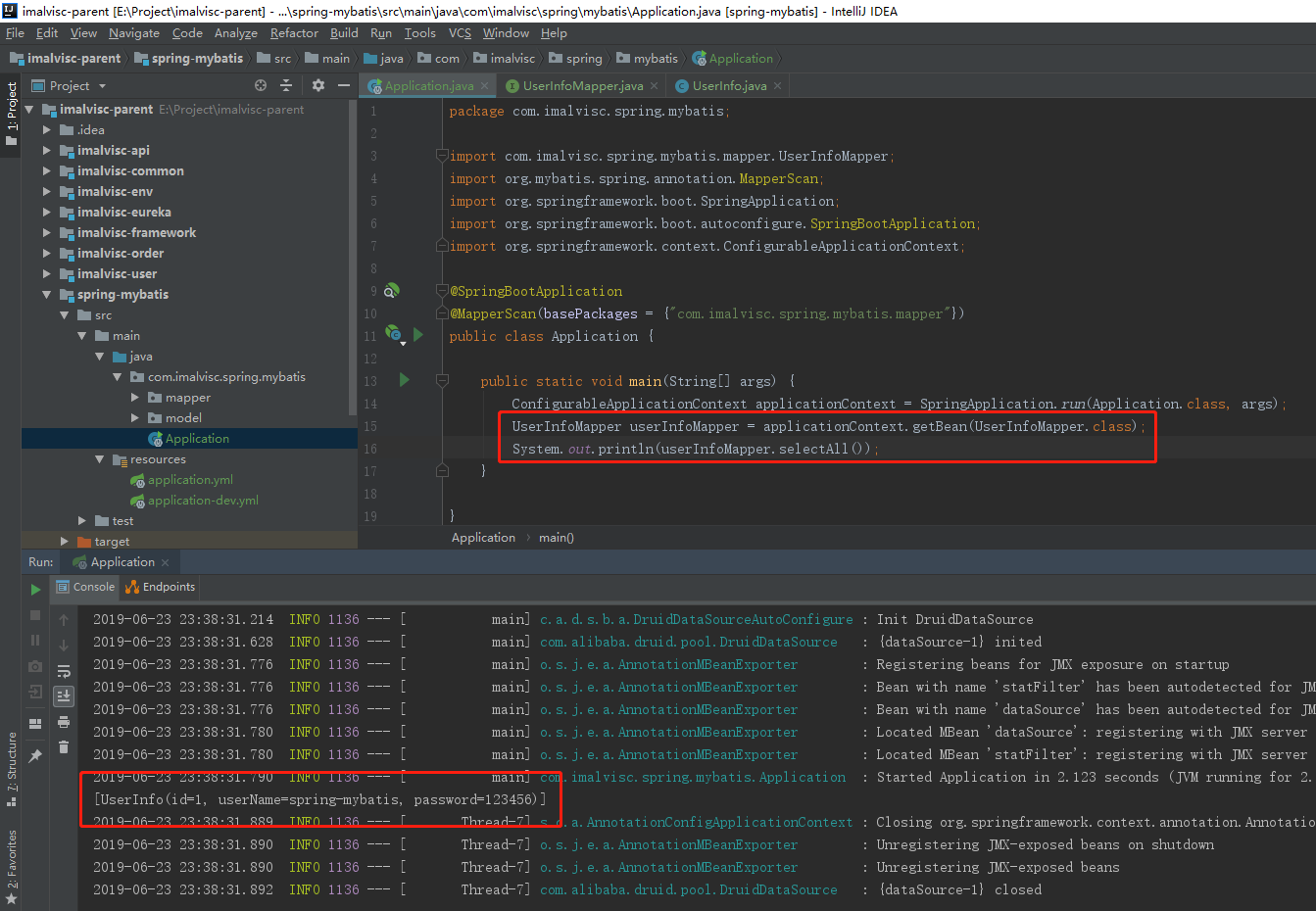Screen dimensions: 1316x911
Task: Expand the imalvisc-api module node
Action: point(46,151)
